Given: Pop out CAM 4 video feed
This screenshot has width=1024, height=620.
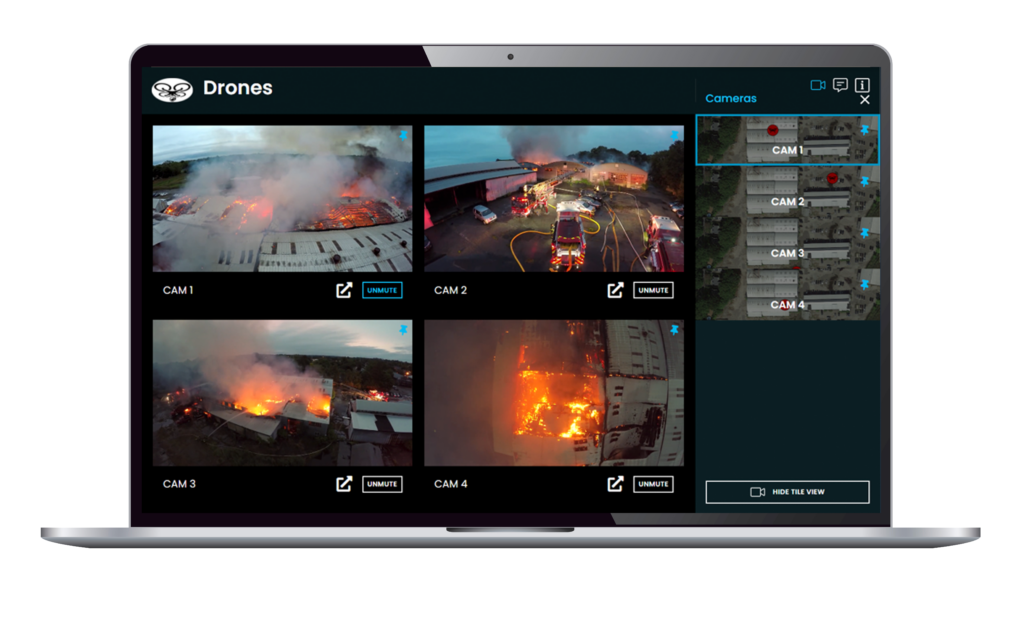Looking at the screenshot, I should pos(615,484).
